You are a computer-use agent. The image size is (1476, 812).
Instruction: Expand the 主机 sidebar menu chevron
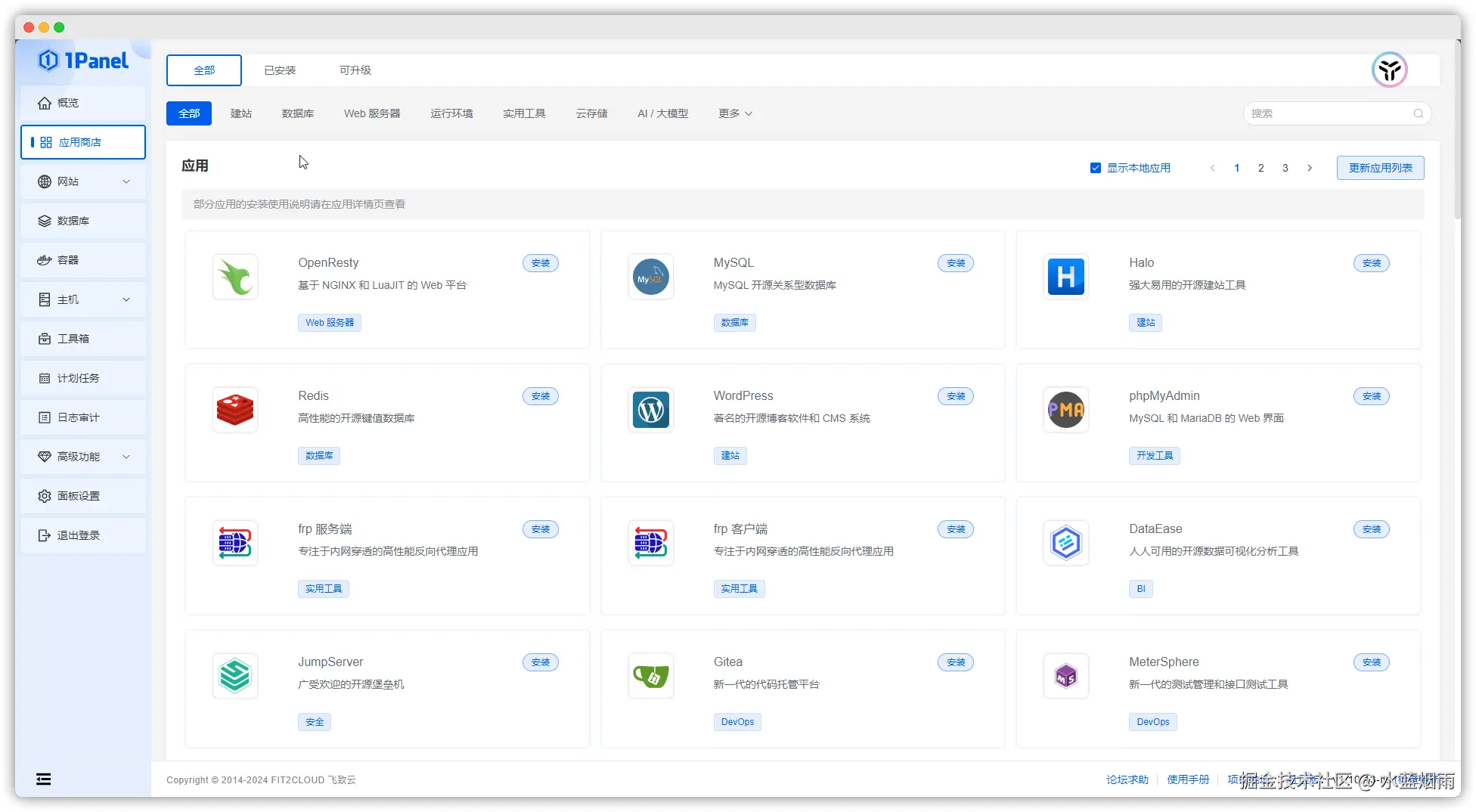[126, 299]
